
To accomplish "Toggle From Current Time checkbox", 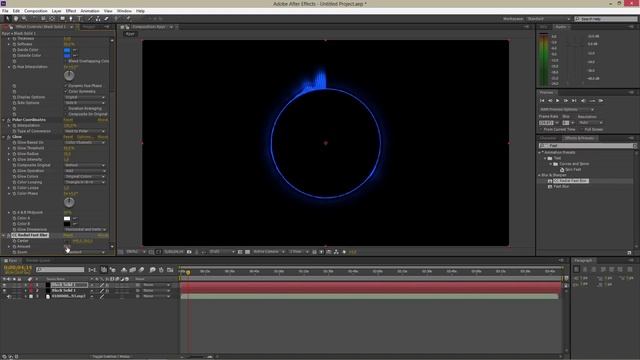I will click(x=541, y=129).
